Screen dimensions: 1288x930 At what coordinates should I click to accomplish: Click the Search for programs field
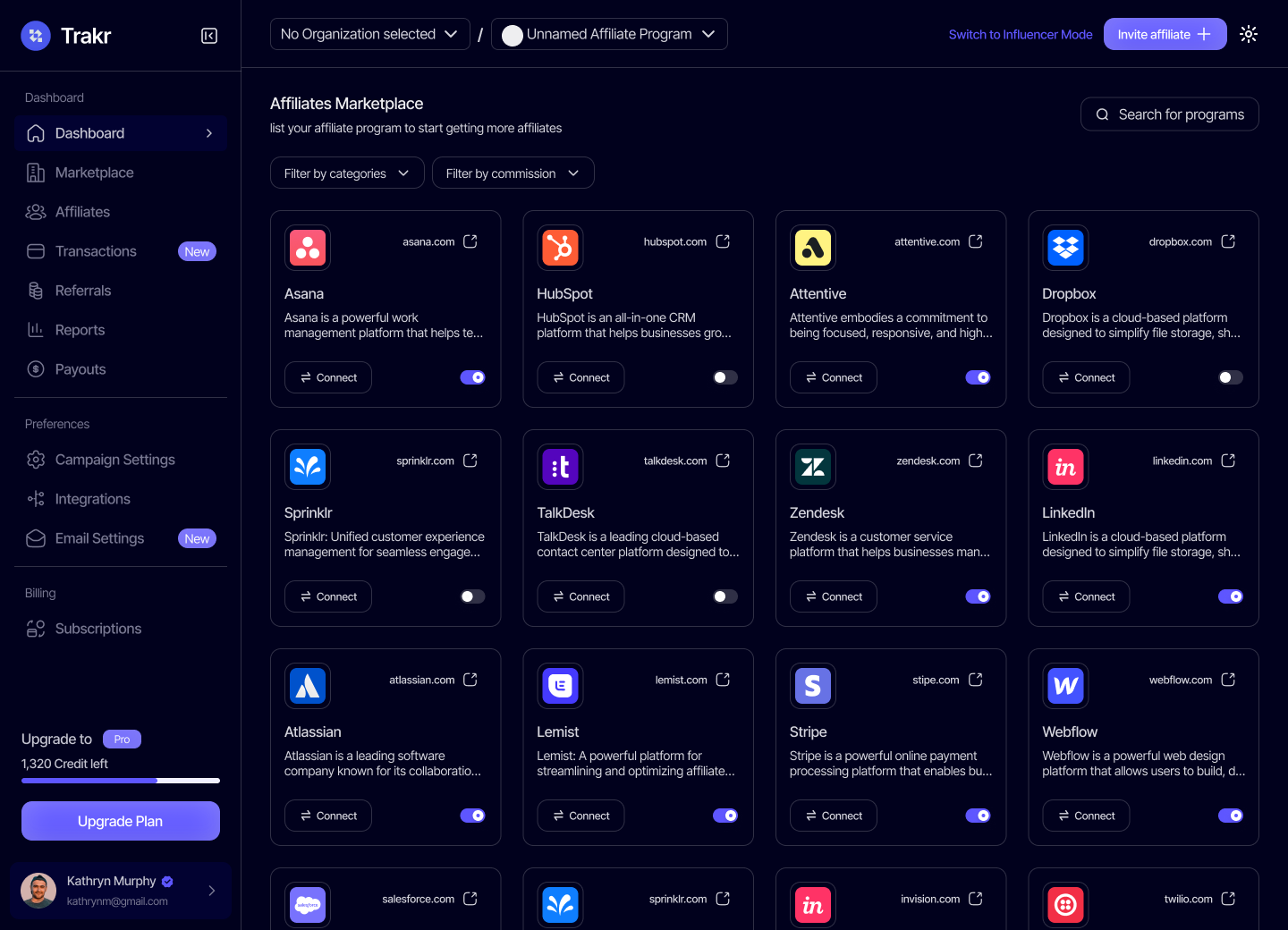coord(1169,114)
